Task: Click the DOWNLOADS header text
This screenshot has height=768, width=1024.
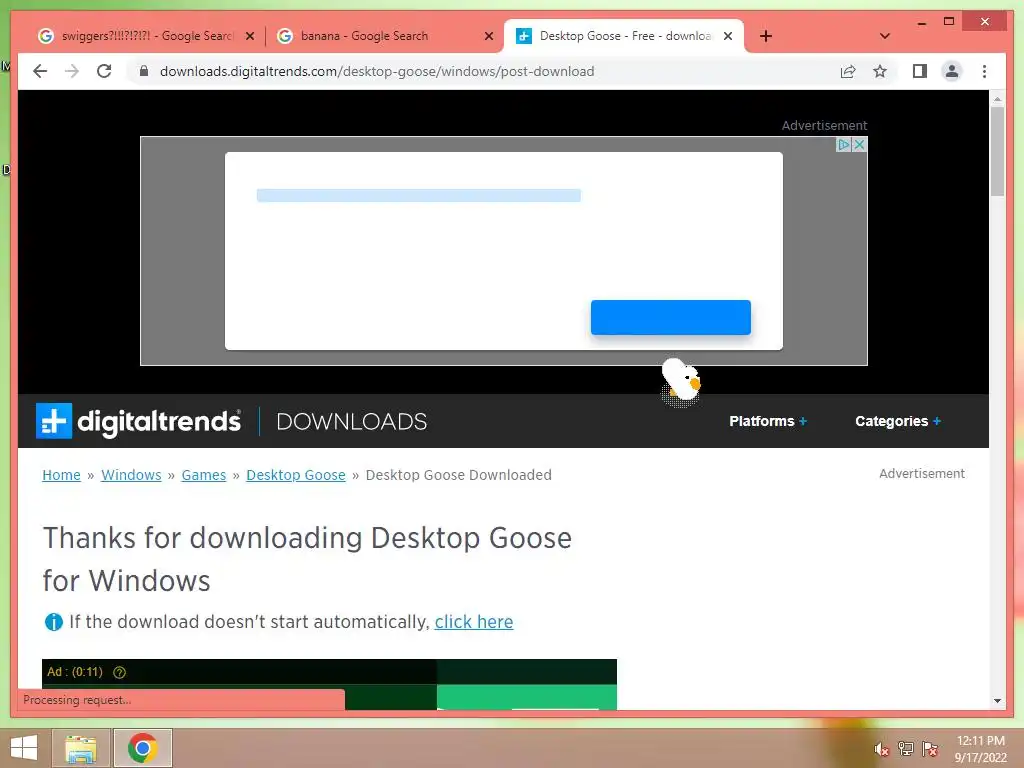Action: pos(351,421)
